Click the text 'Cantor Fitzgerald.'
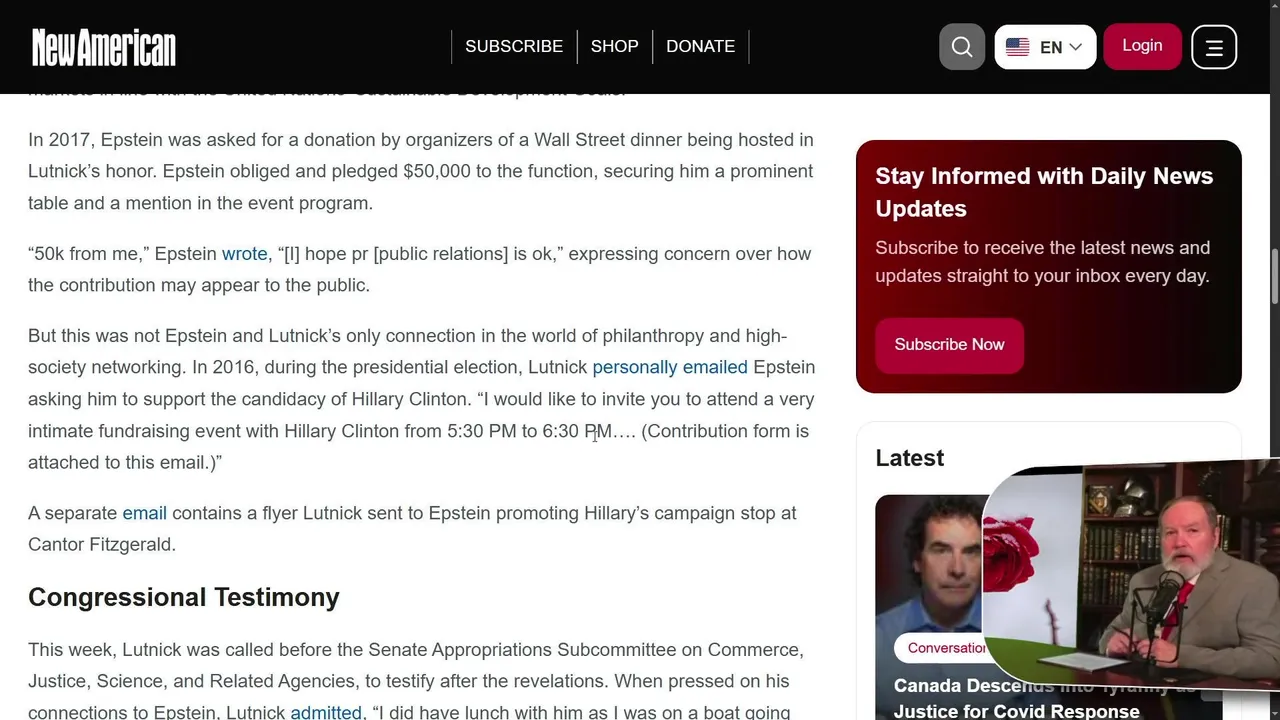1280x720 pixels. coord(102,545)
